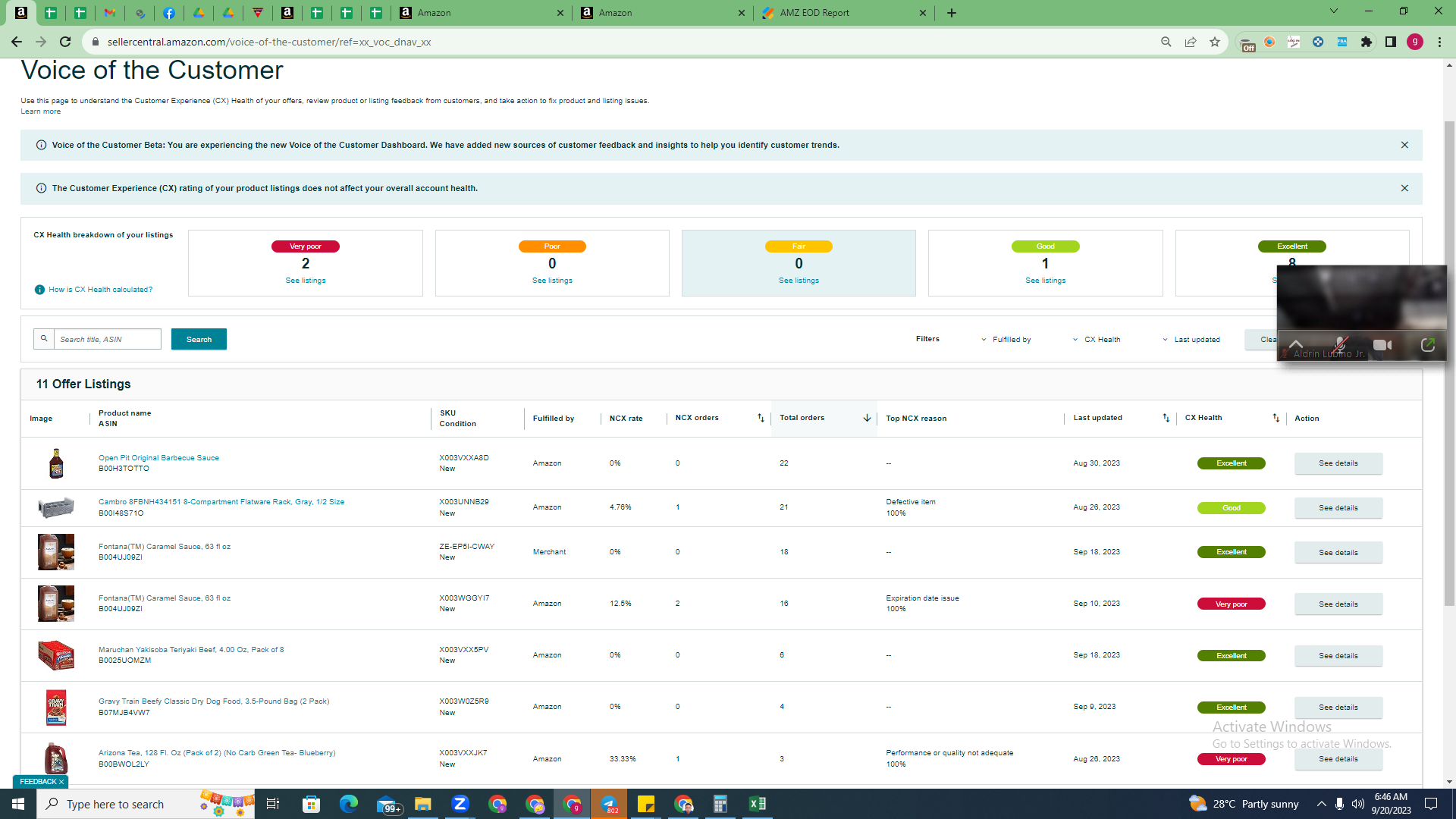See listings under the Good card

(1045, 281)
